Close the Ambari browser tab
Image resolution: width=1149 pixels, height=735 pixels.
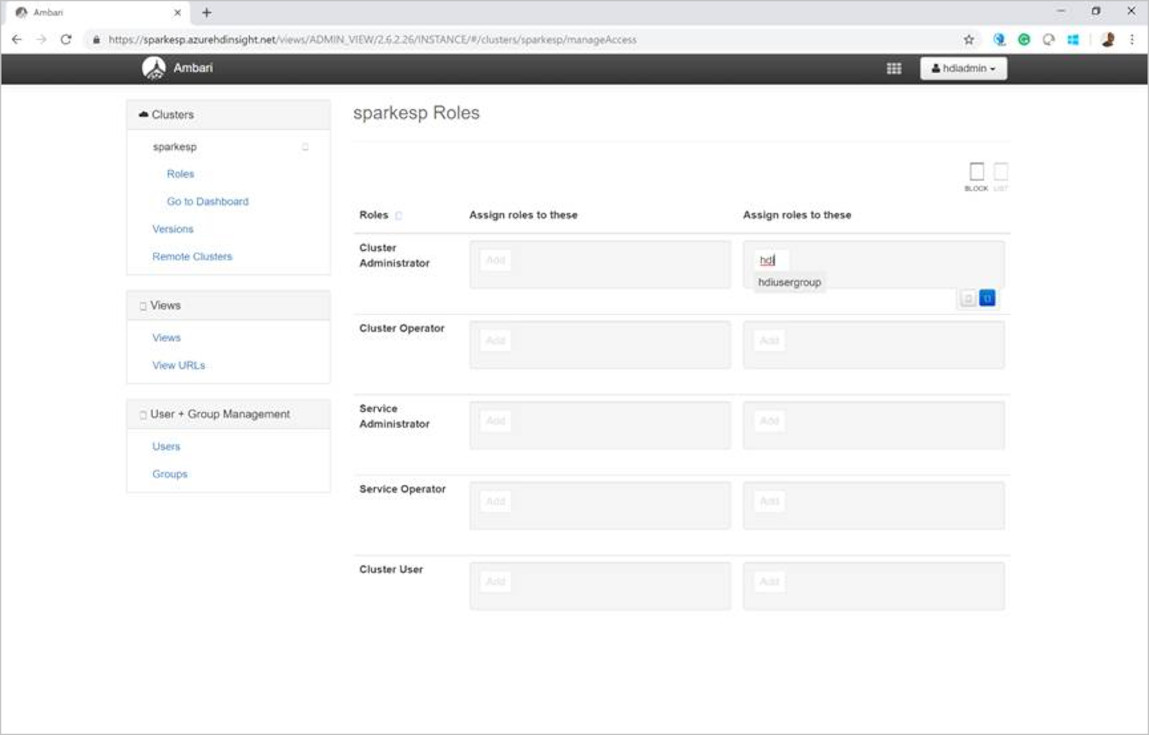177,12
